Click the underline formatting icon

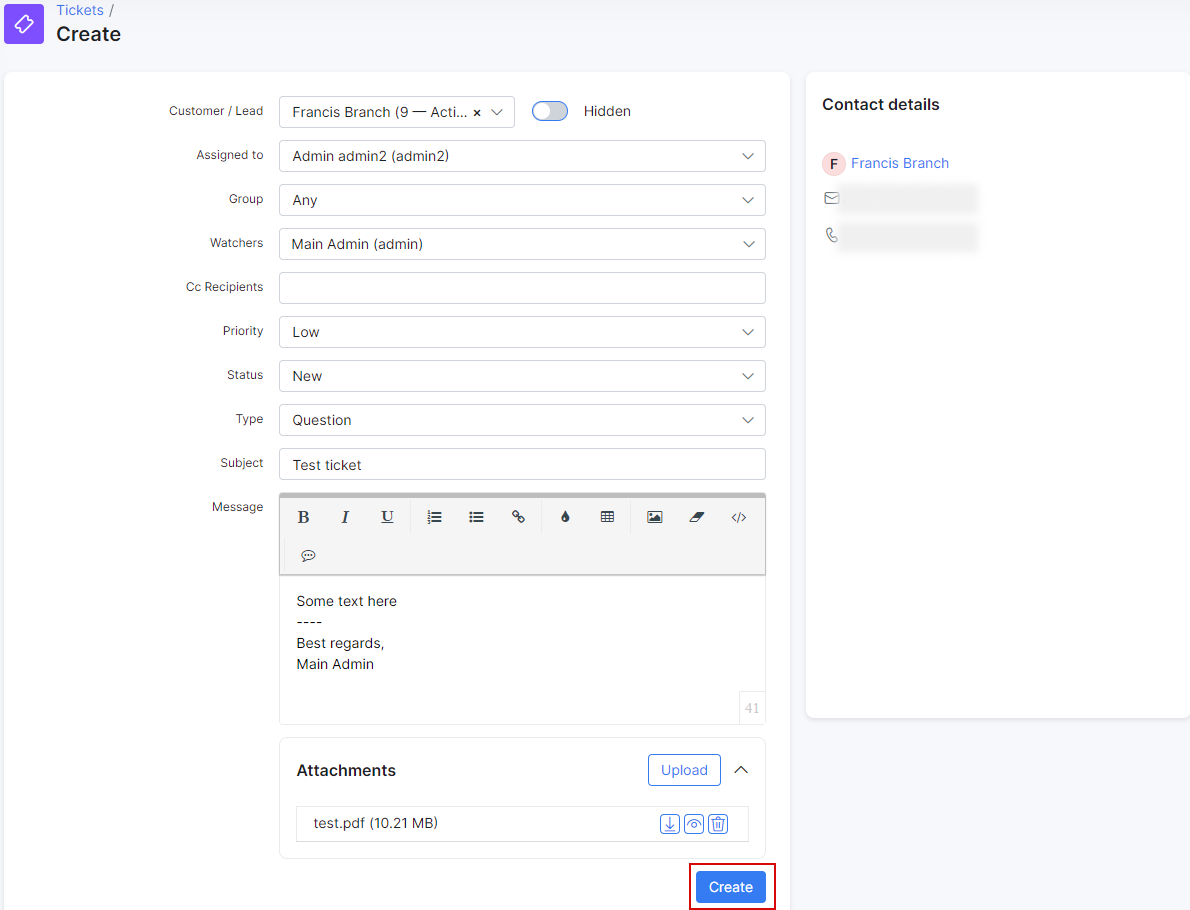click(x=387, y=517)
